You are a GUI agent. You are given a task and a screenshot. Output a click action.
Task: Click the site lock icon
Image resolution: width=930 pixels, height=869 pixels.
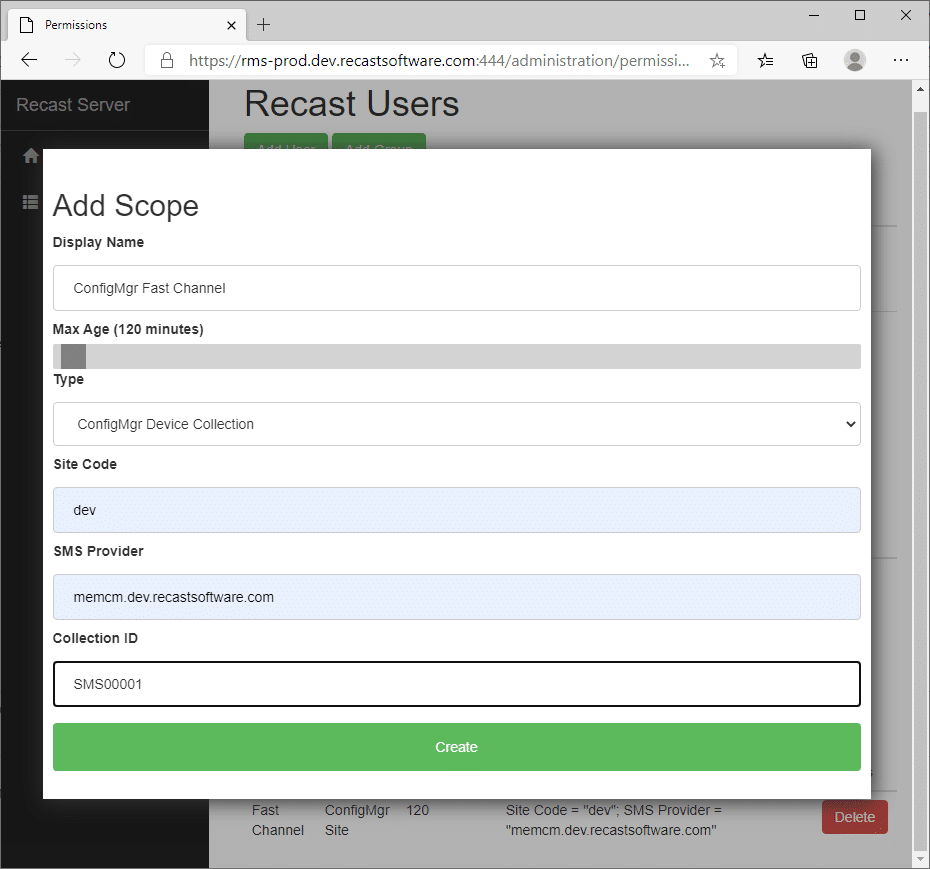pyautogui.click(x=167, y=60)
